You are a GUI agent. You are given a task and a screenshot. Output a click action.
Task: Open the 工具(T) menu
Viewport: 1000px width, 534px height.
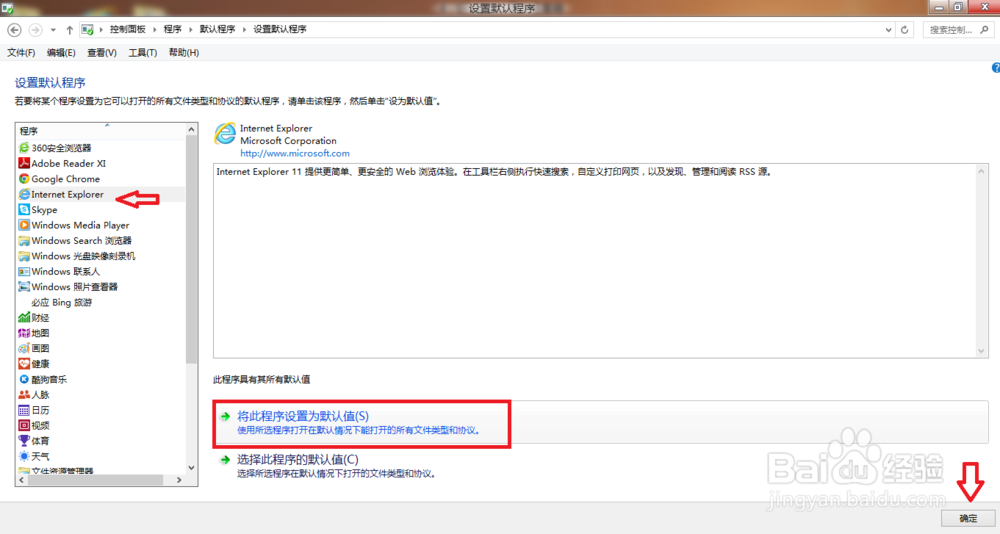(143, 53)
